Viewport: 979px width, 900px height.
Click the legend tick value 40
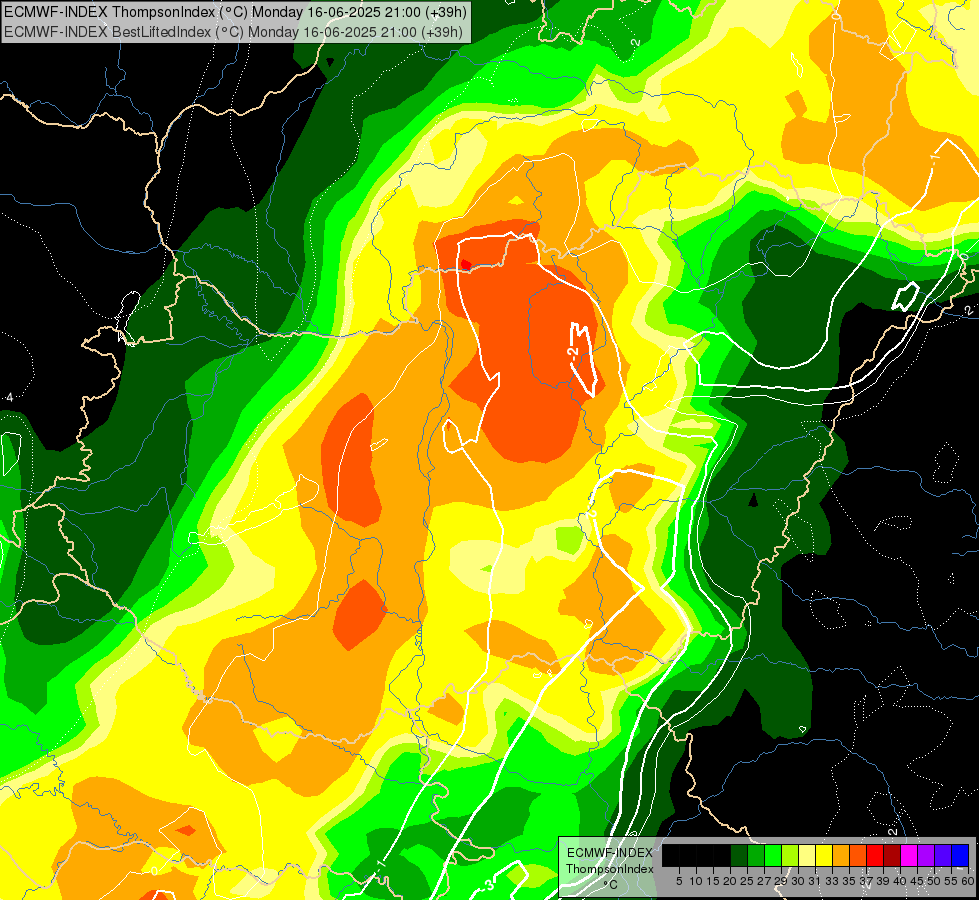[900, 881]
